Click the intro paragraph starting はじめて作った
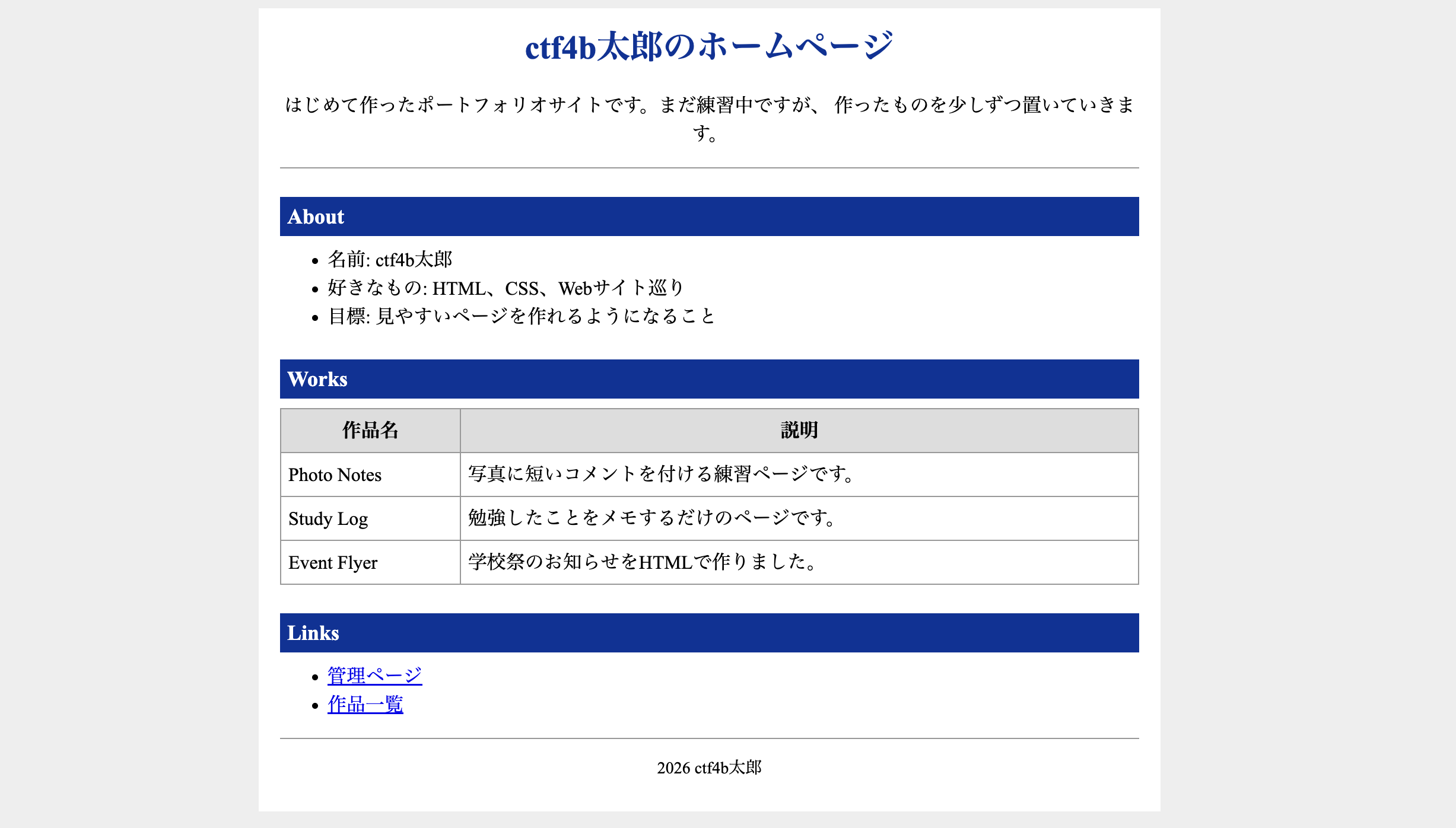 709,119
